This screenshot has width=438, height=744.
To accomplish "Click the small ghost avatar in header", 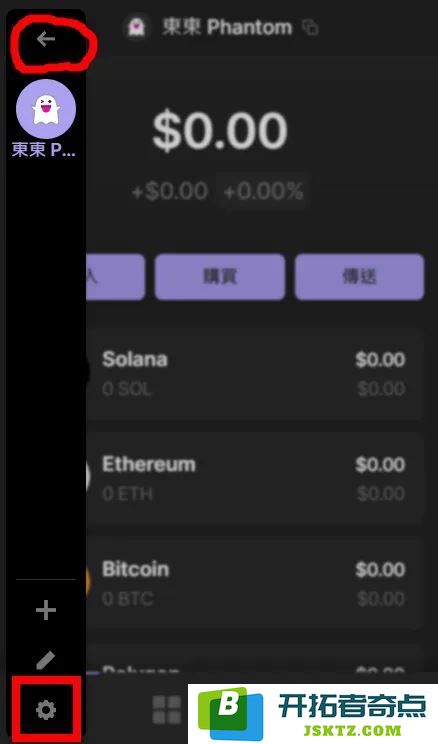I will pos(137,27).
